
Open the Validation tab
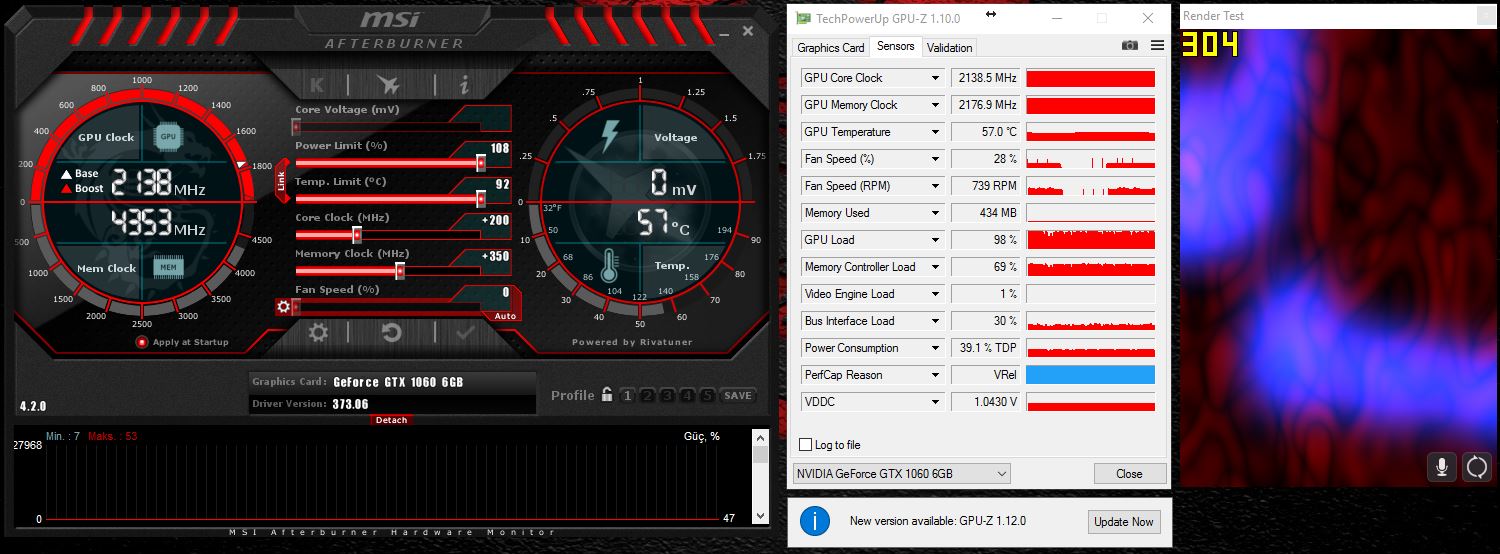click(x=949, y=47)
